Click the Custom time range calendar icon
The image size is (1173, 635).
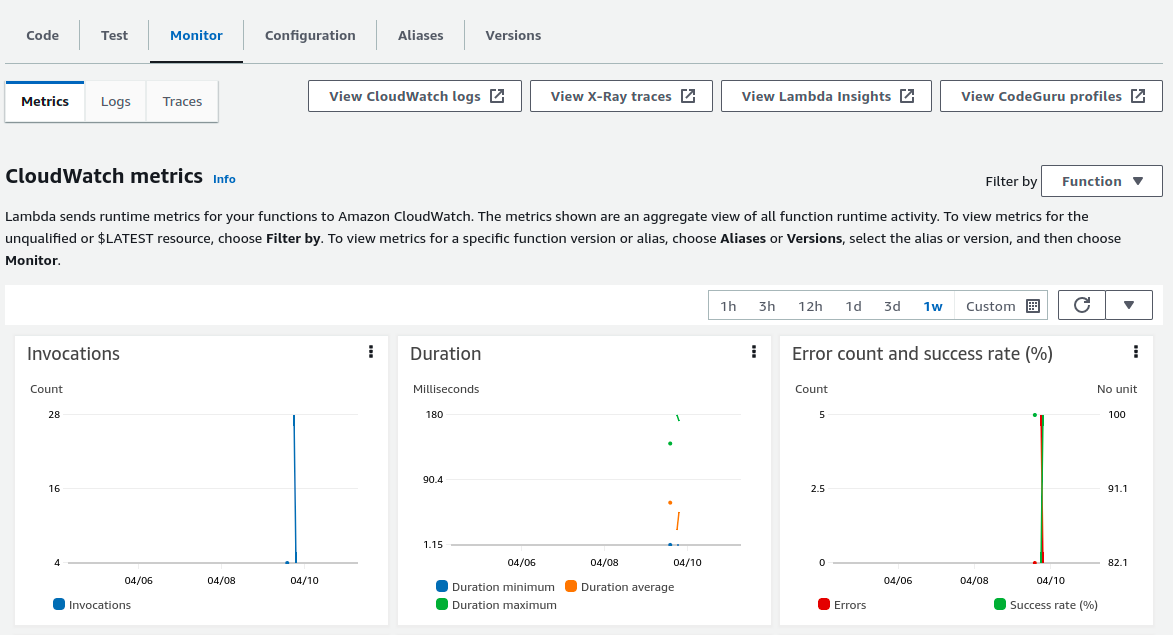tap(1033, 306)
